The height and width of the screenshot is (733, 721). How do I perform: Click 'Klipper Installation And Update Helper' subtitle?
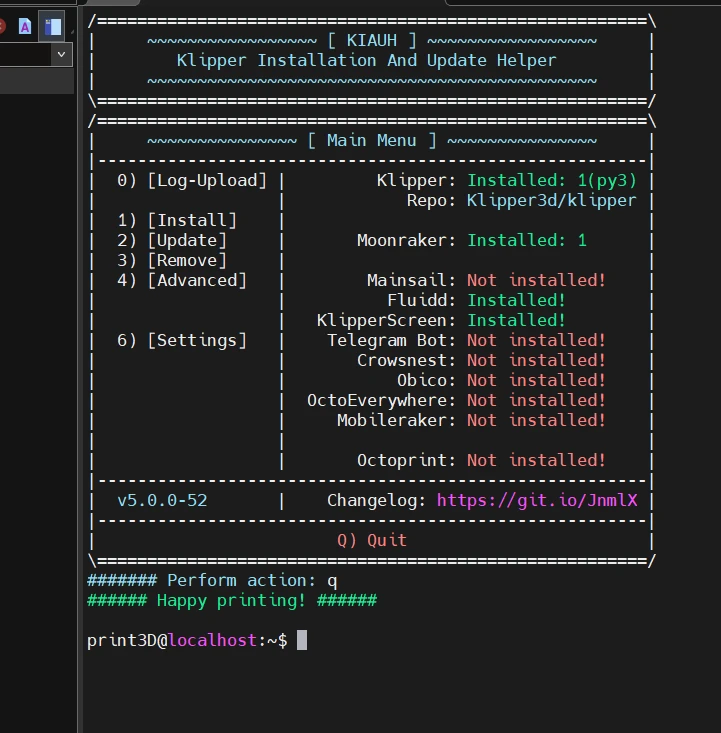click(x=367, y=61)
